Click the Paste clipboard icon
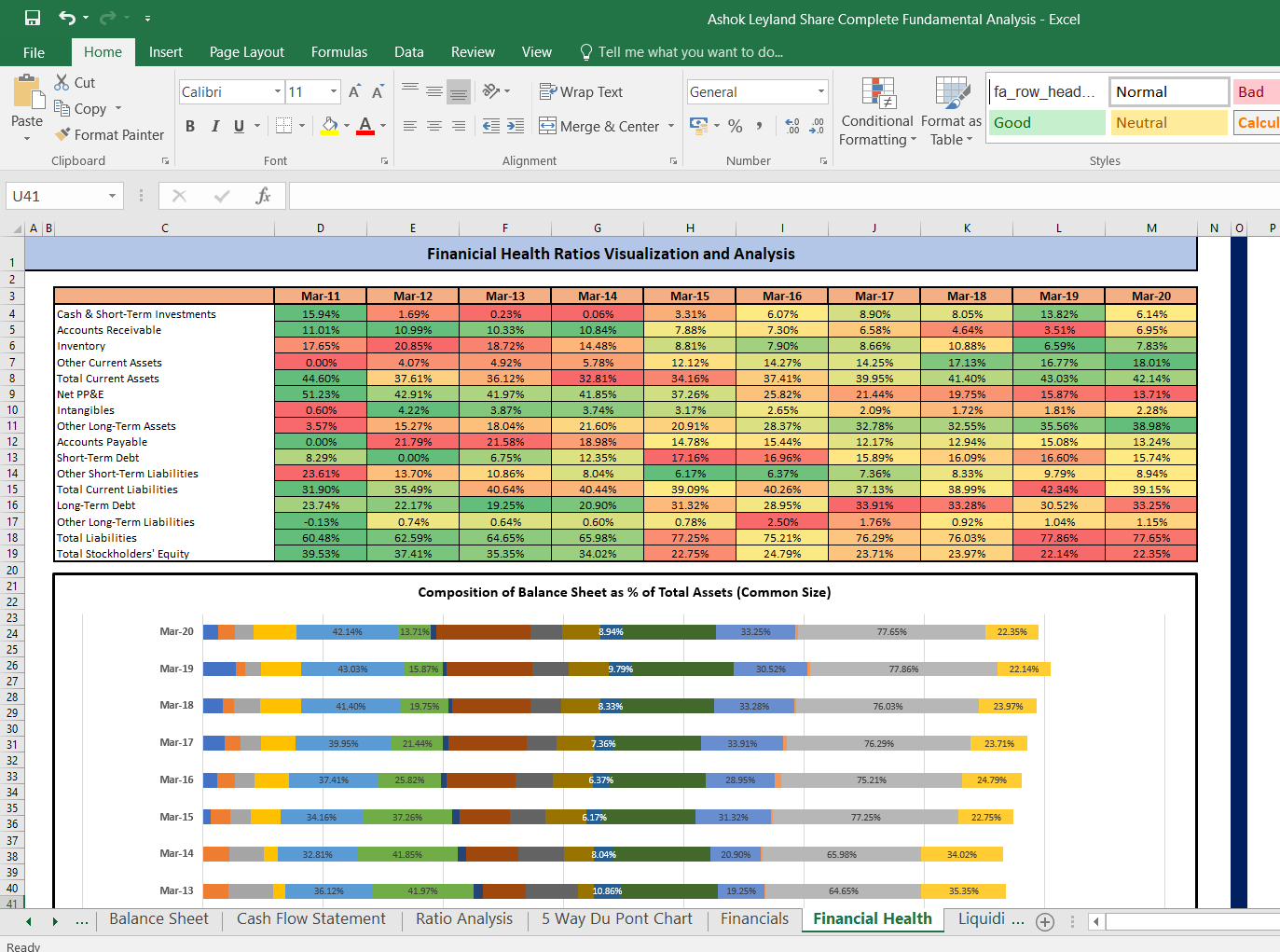Viewport: 1280px width, 952px height. click(28, 93)
